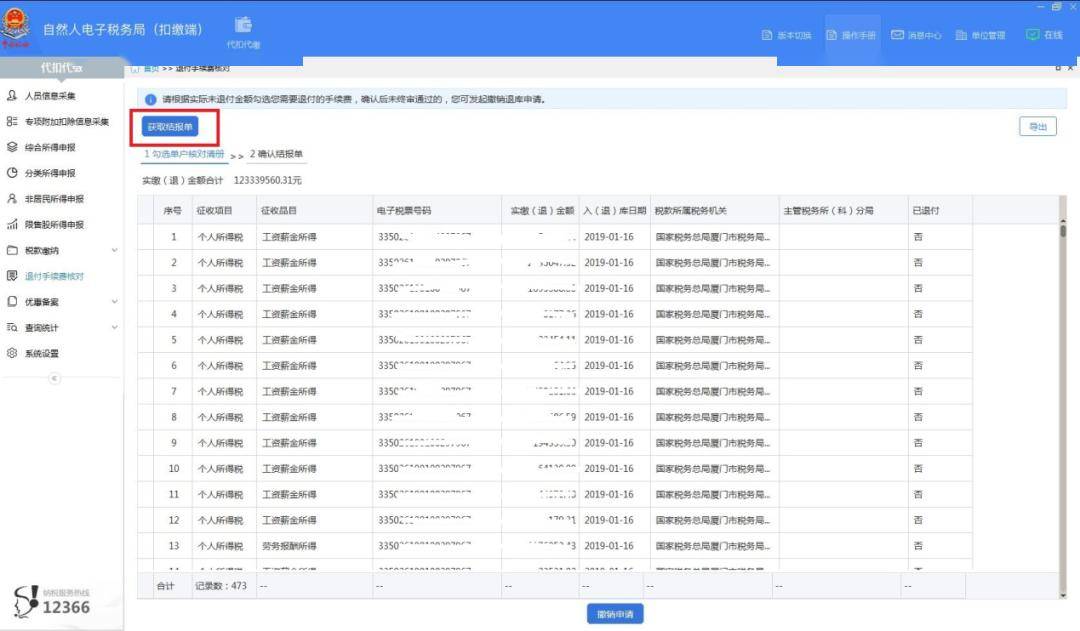Click the tax bureau emblem logo
Screen dimensions: 1080x631
(15, 28)
